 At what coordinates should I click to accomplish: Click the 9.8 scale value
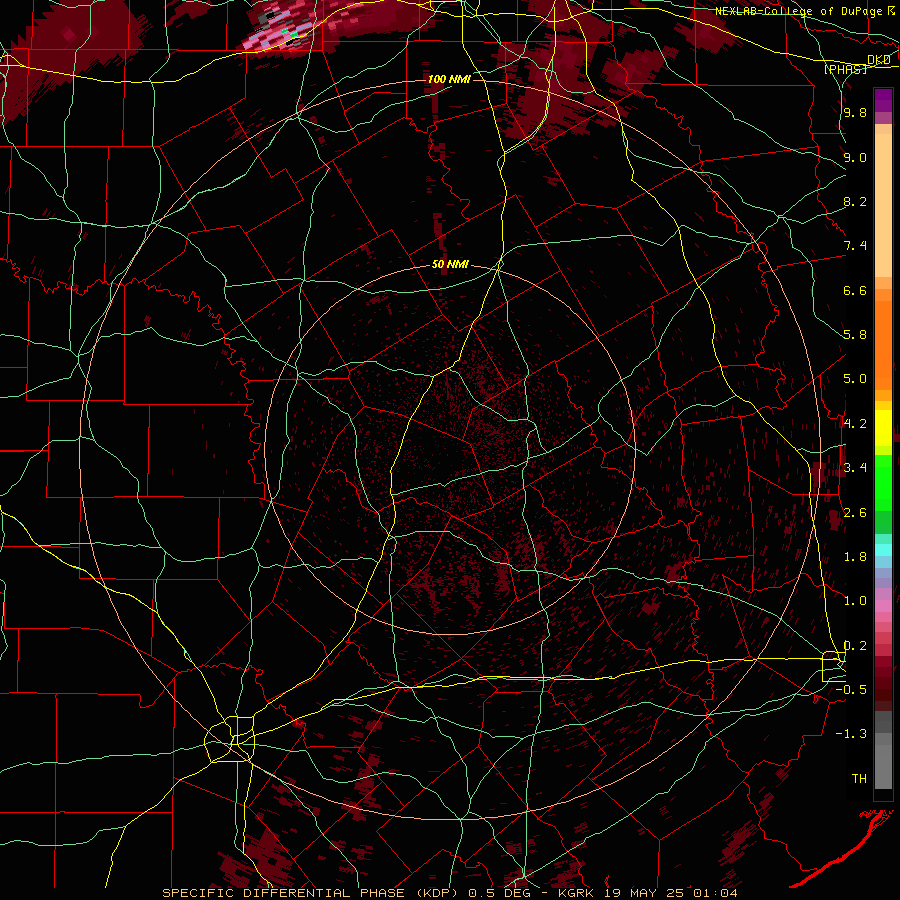coord(855,113)
